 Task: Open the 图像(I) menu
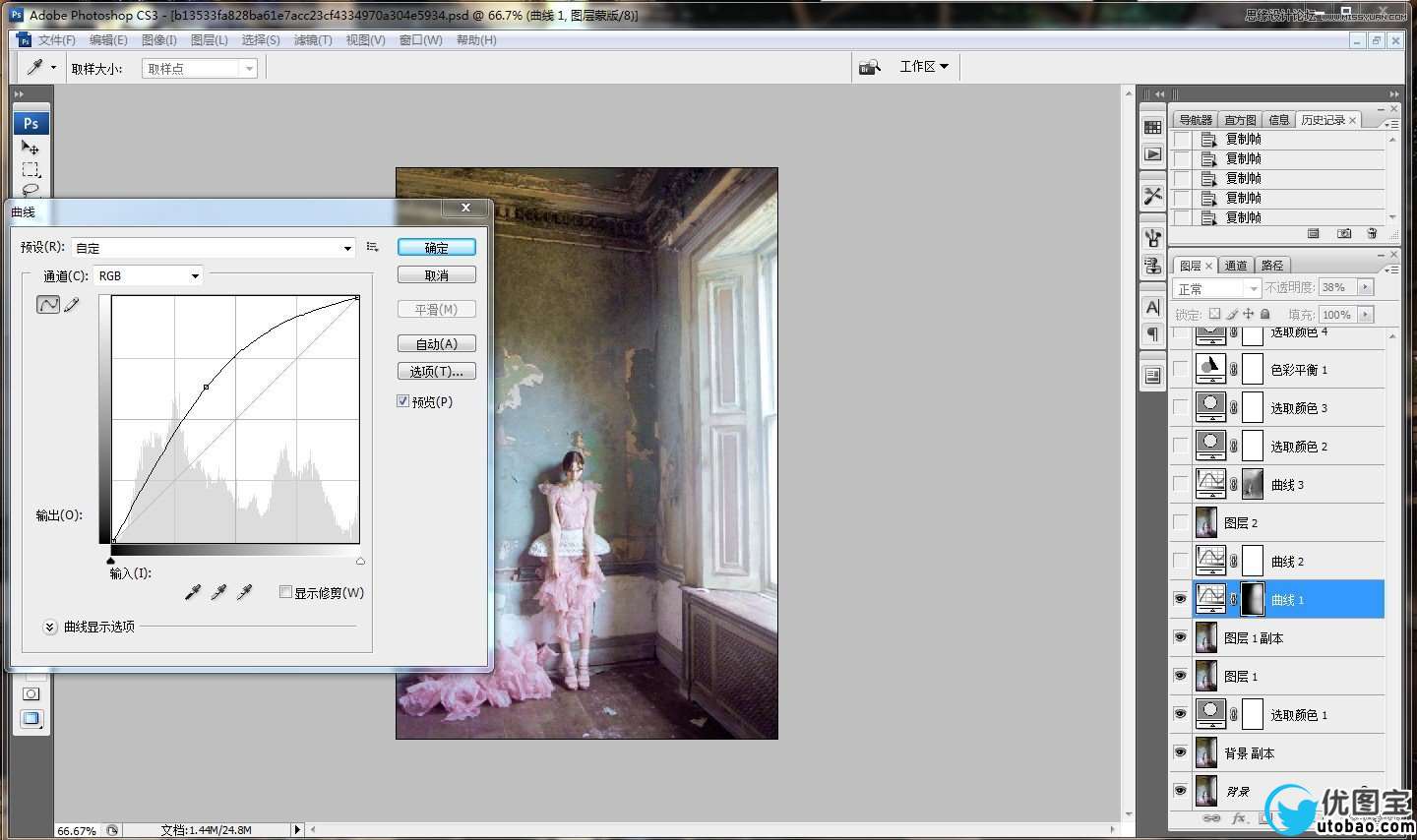point(159,40)
